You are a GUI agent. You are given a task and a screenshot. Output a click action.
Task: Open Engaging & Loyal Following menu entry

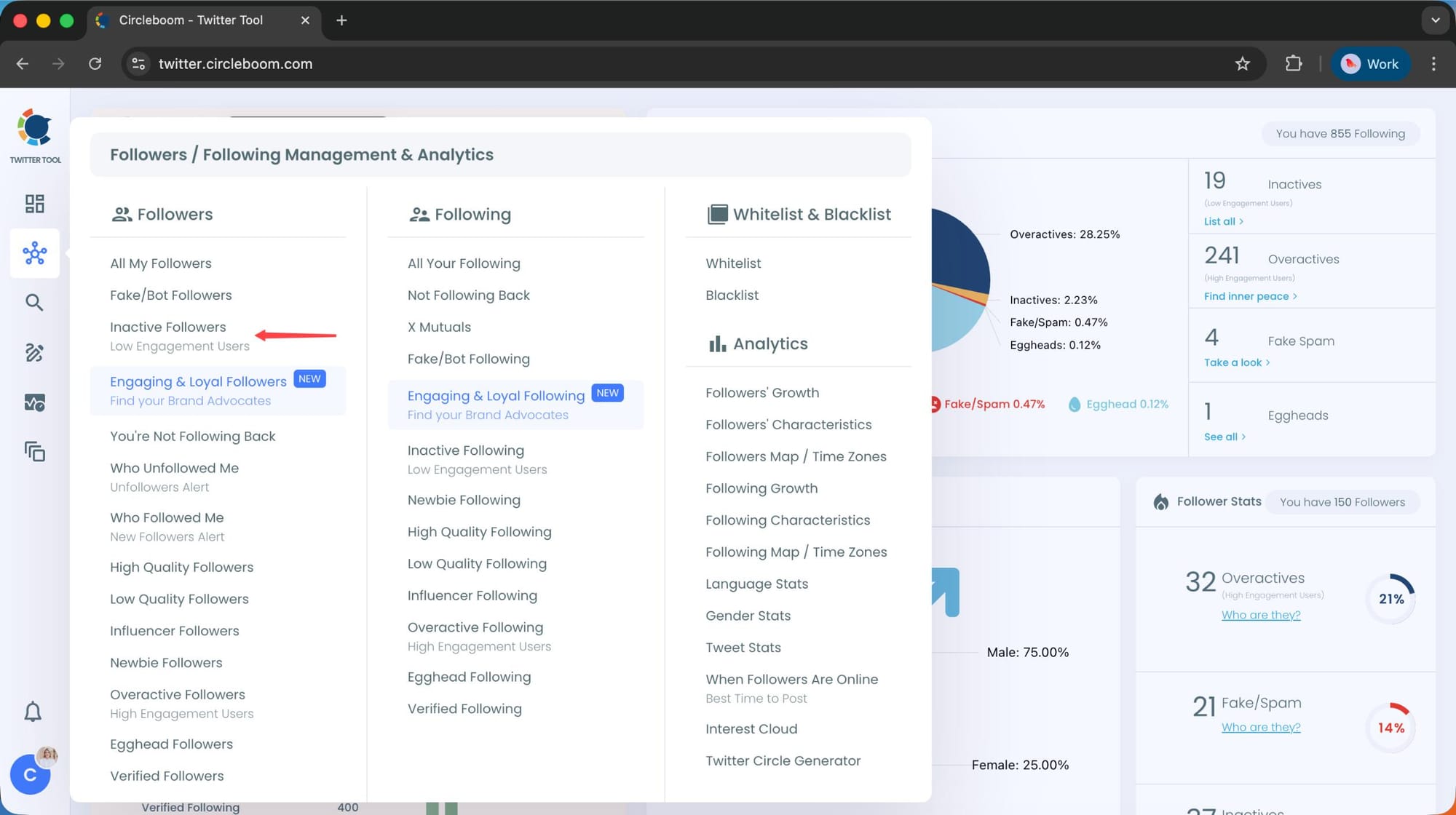point(496,396)
